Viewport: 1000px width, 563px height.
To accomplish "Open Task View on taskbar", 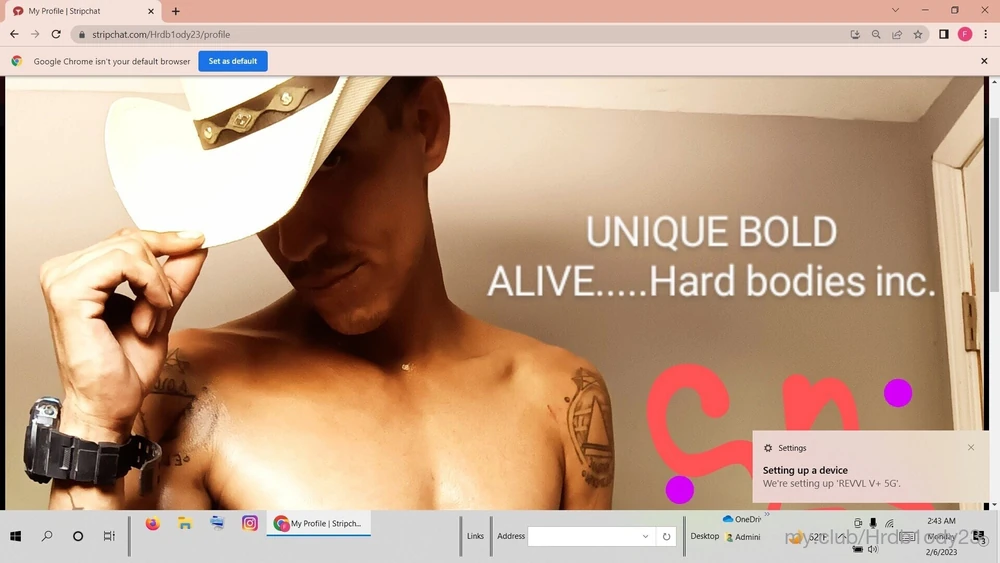I will [x=109, y=536].
